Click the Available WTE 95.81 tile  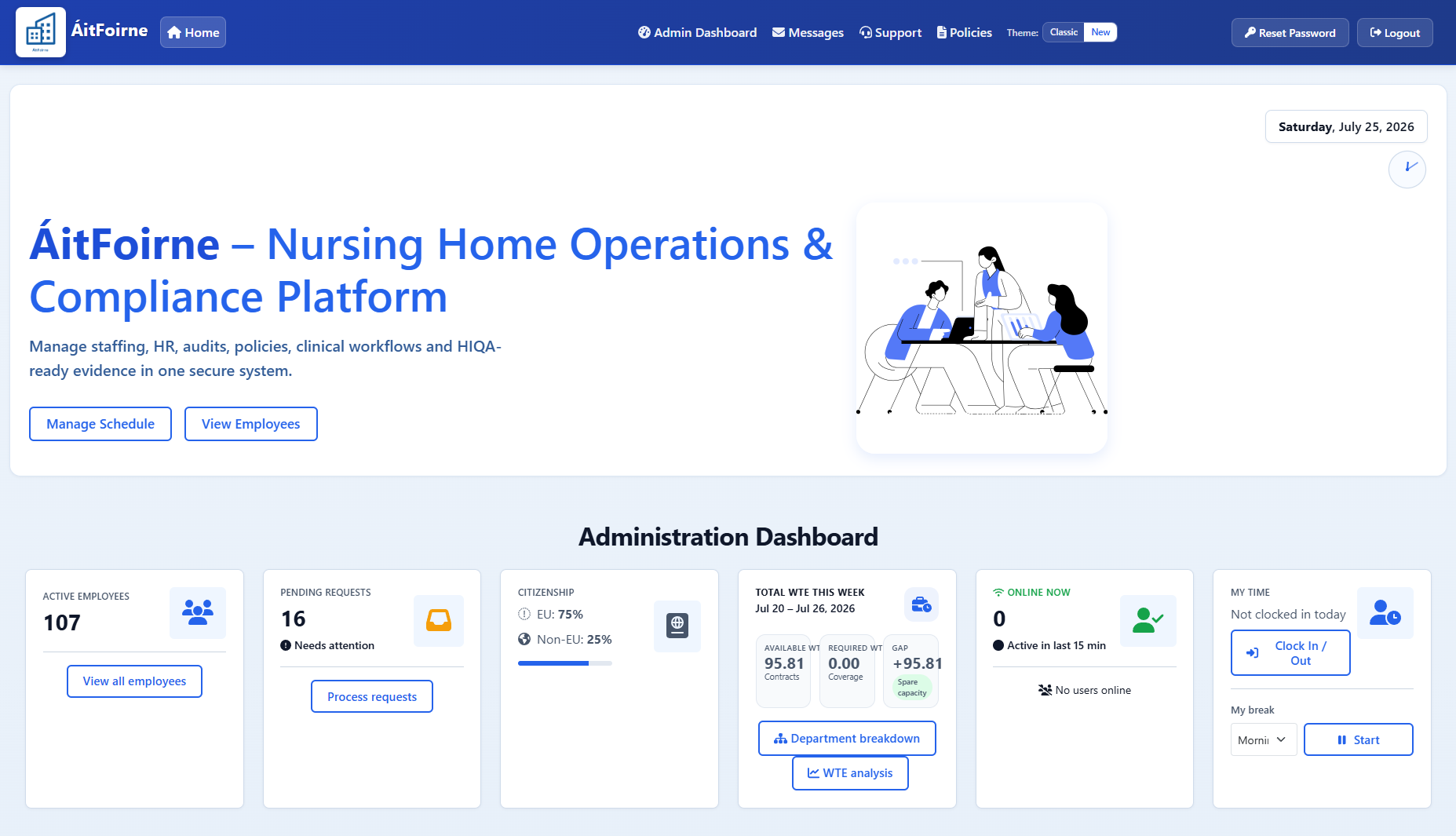pos(783,671)
